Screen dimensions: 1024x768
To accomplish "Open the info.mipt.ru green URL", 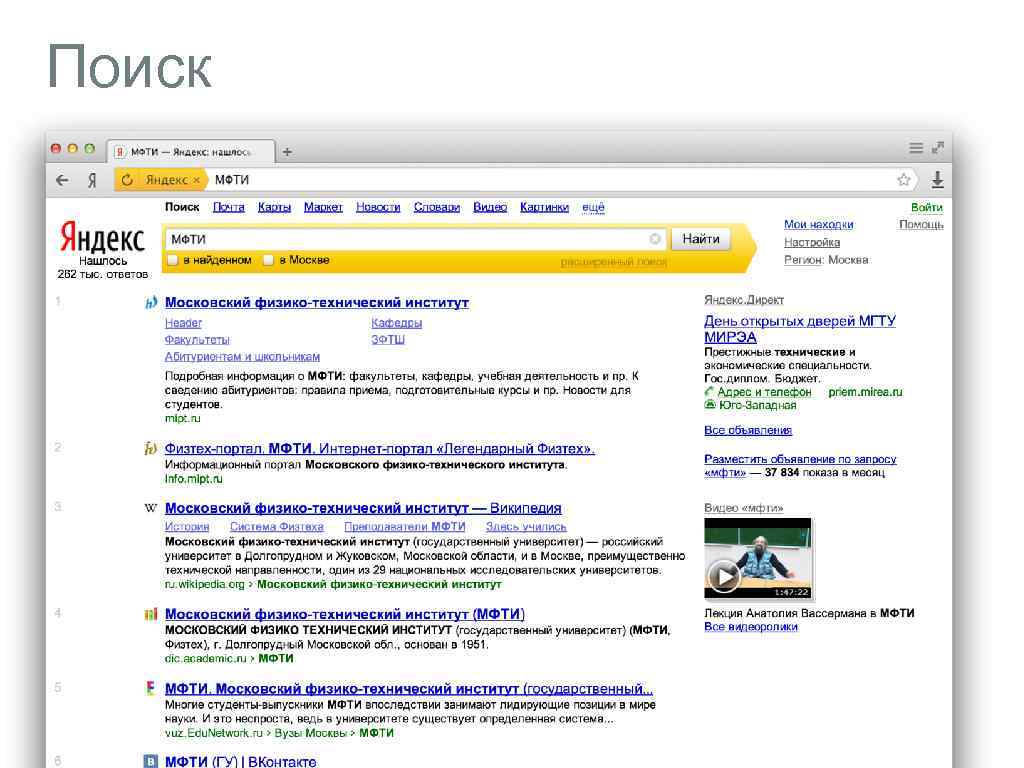I will click(x=193, y=479).
